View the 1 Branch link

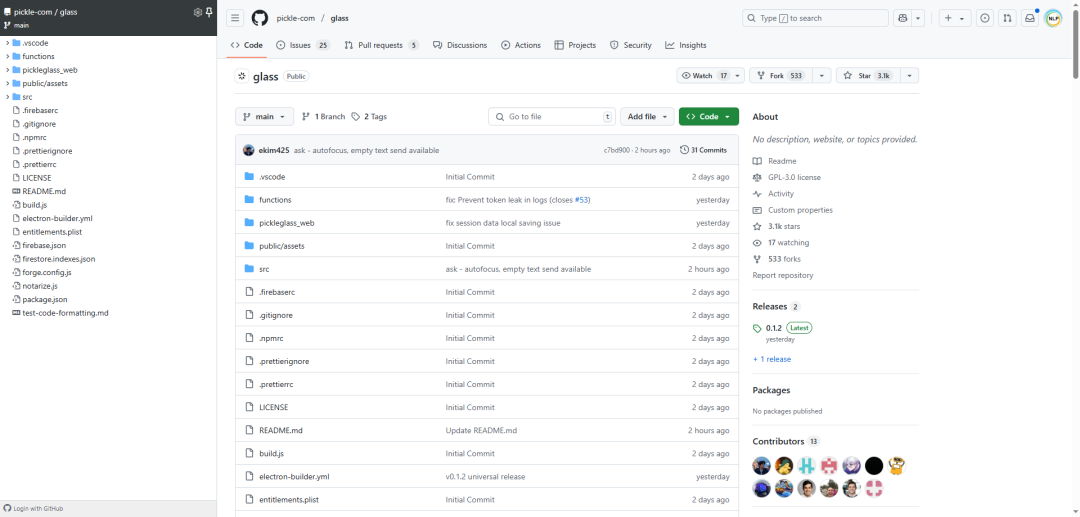pos(323,116)
